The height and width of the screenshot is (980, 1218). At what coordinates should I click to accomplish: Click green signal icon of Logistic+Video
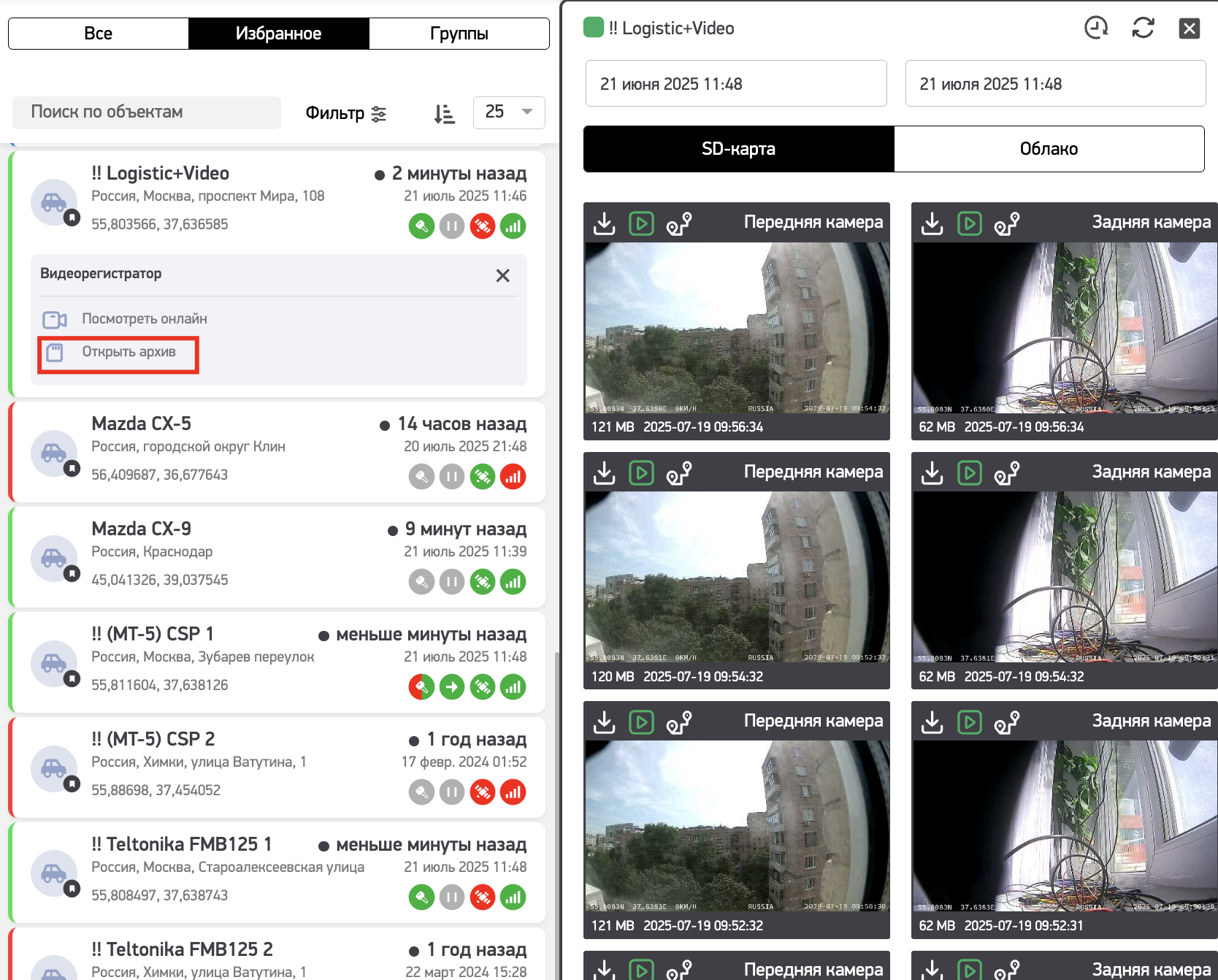click(513, 226)
